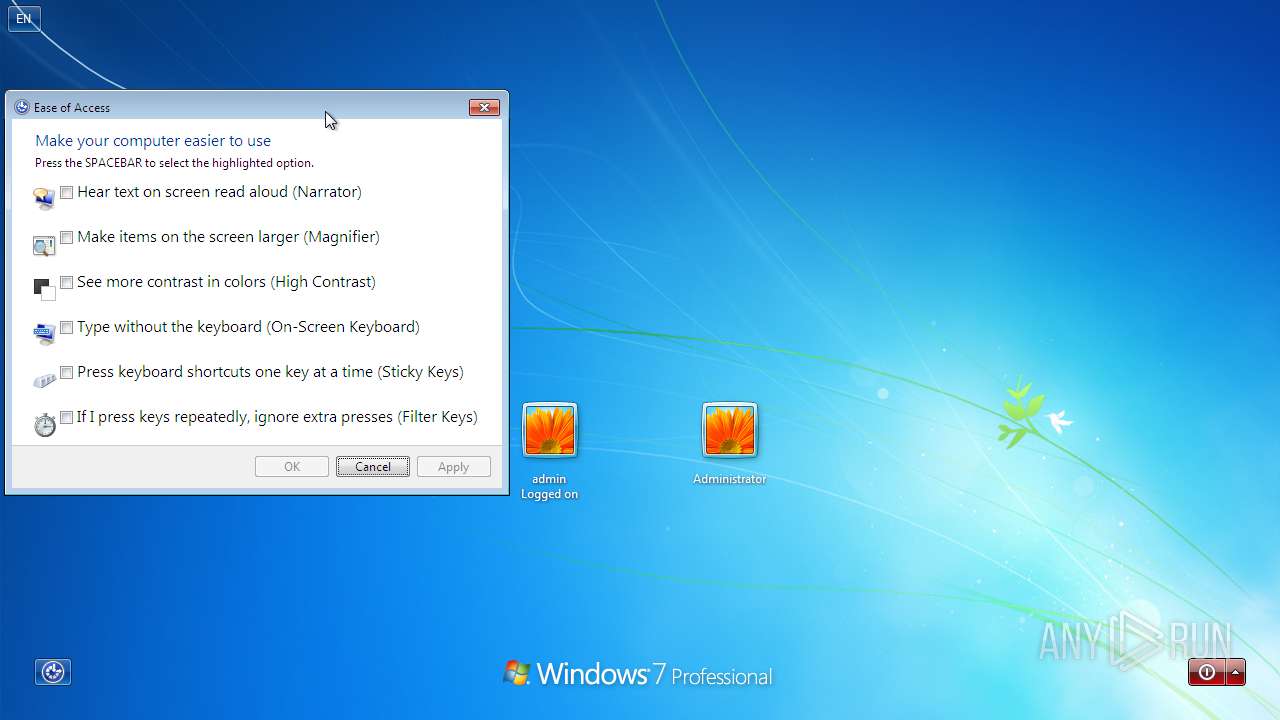
Task: Click the 'Administrator' account name
Action: [x=730, y=479]
